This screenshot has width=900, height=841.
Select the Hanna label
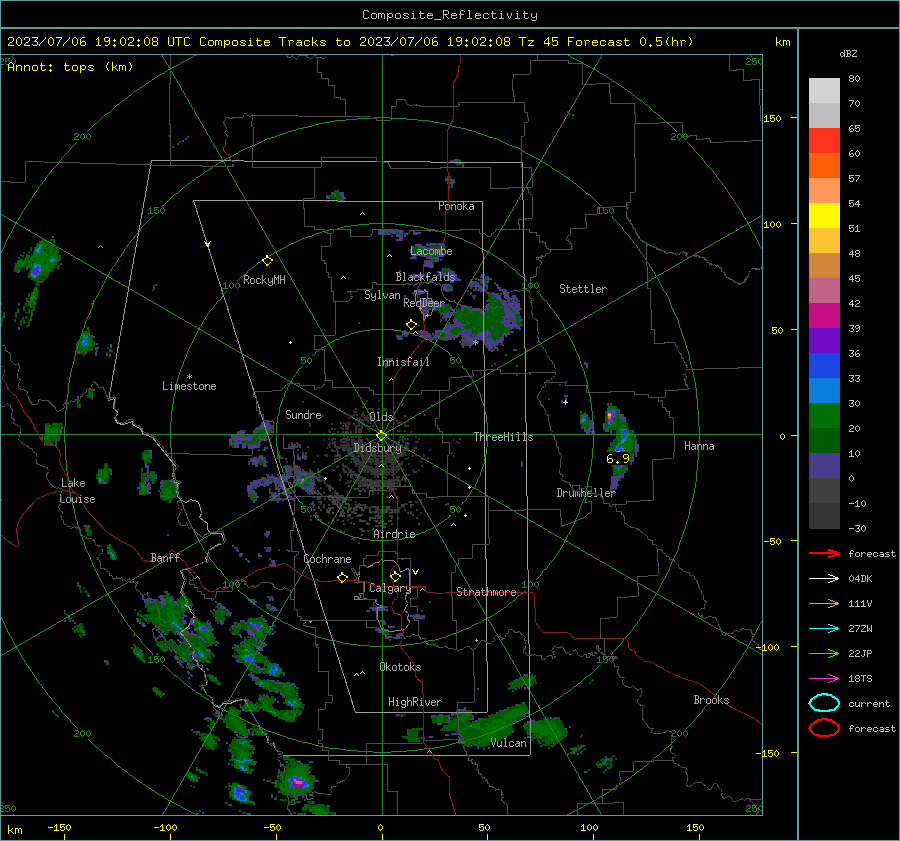[x=699, y=446]
